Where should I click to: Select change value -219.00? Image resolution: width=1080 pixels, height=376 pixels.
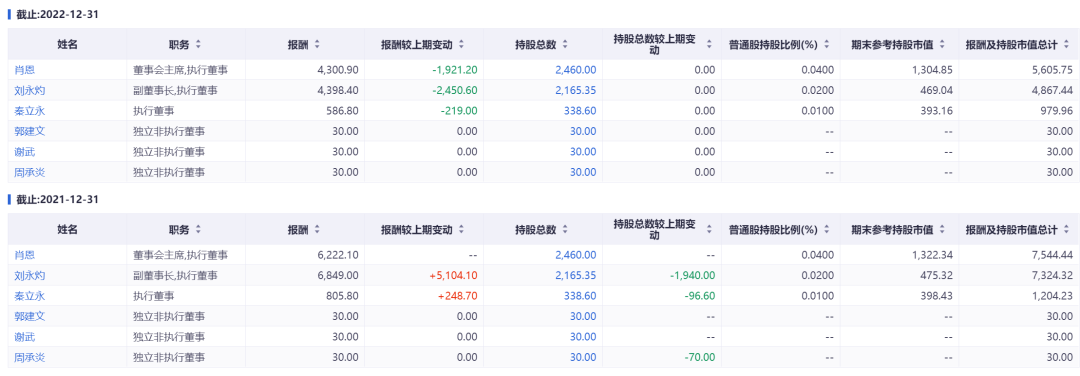coord(460,110)
